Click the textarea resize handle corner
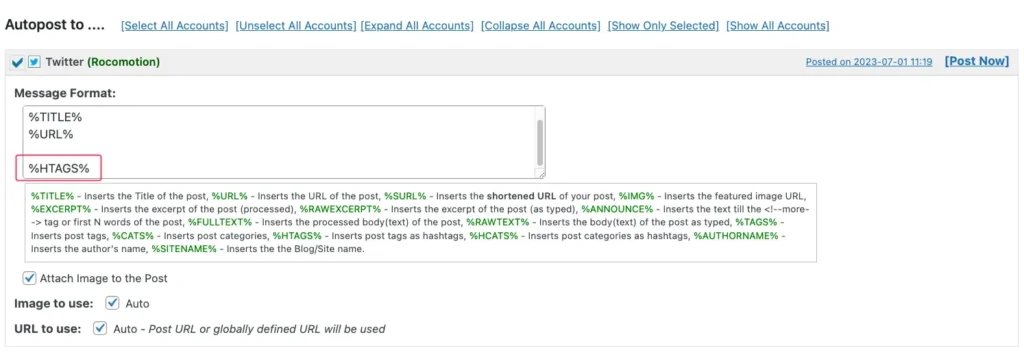 541,174
